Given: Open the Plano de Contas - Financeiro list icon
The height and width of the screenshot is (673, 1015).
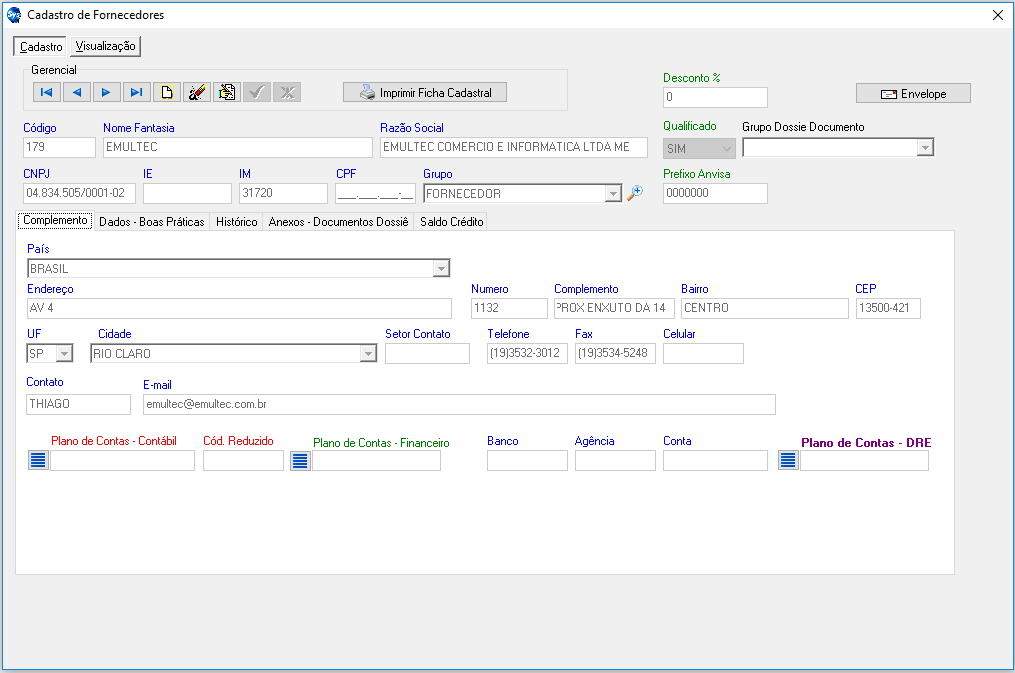Looking at the screenshot, I should tap(300, 460).
